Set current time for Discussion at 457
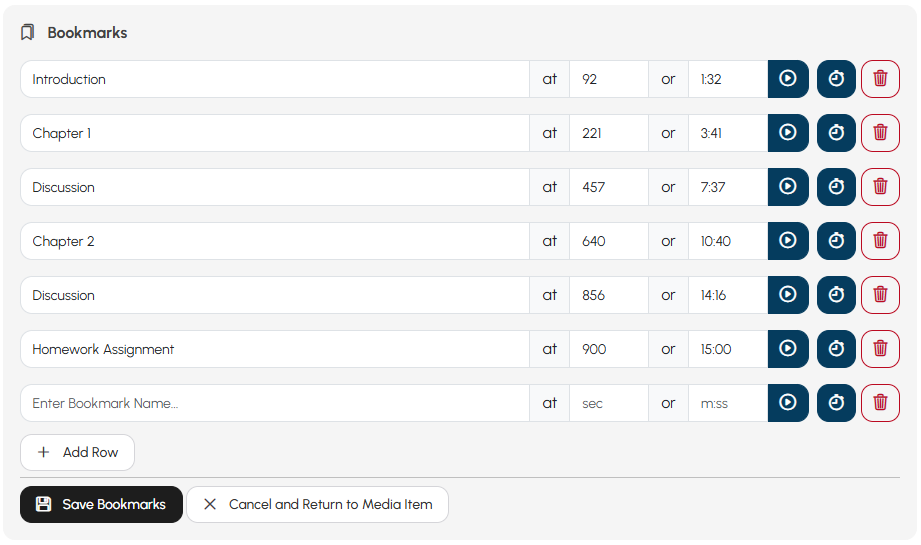Screen dimensions: 921x545 click(836, 187)
